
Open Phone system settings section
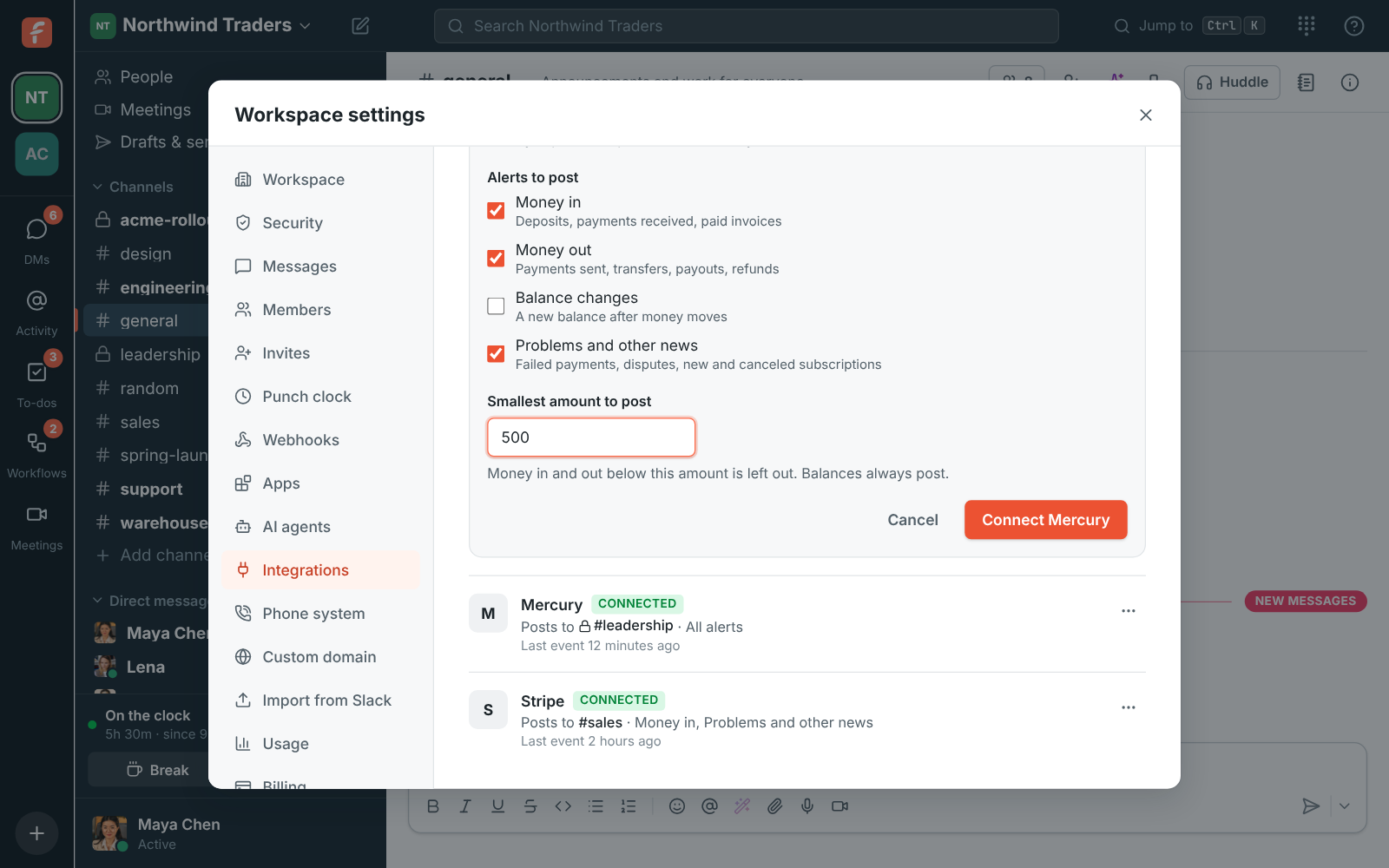[320, 614]
